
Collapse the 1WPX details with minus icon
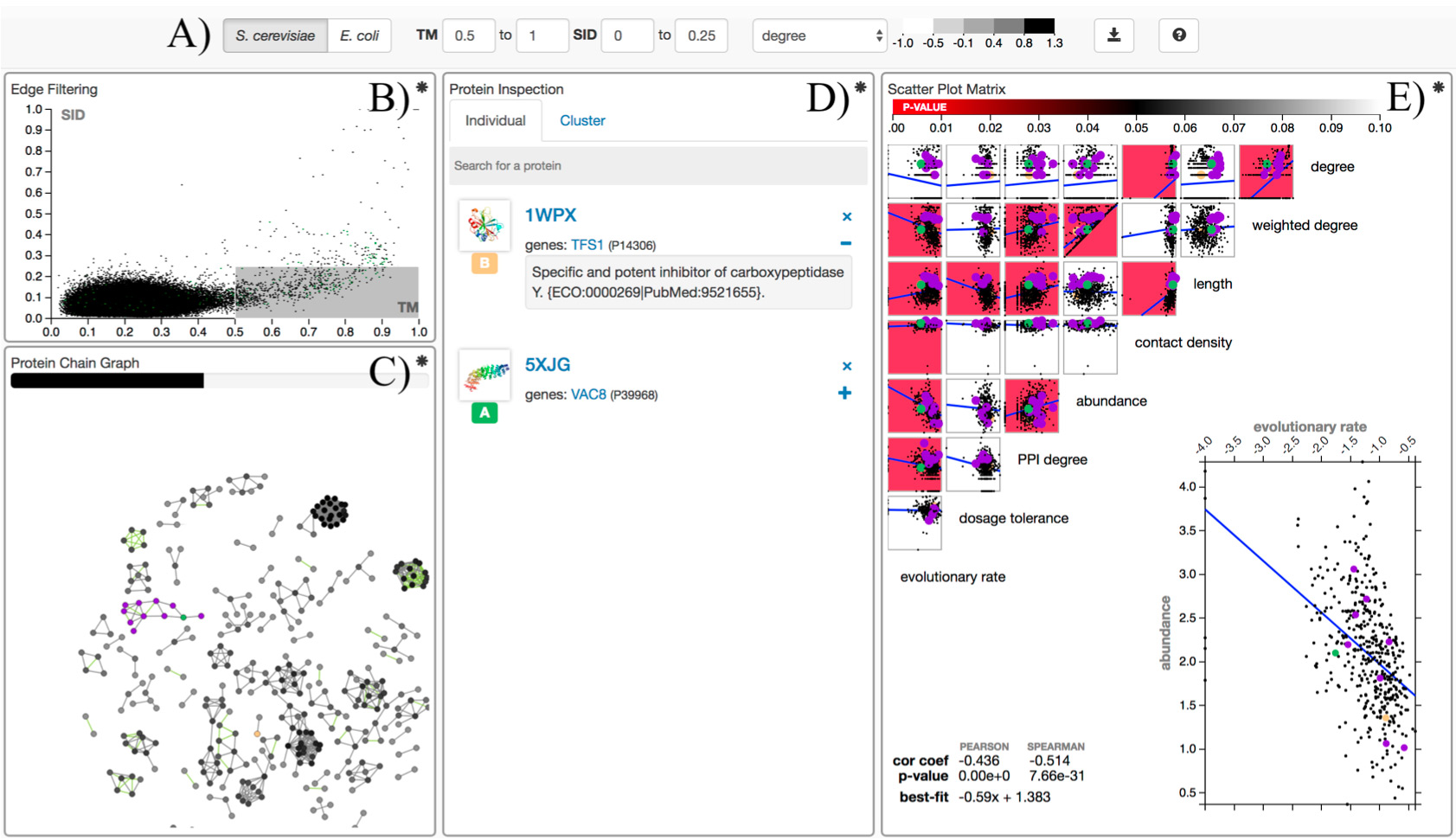point(845,243)
